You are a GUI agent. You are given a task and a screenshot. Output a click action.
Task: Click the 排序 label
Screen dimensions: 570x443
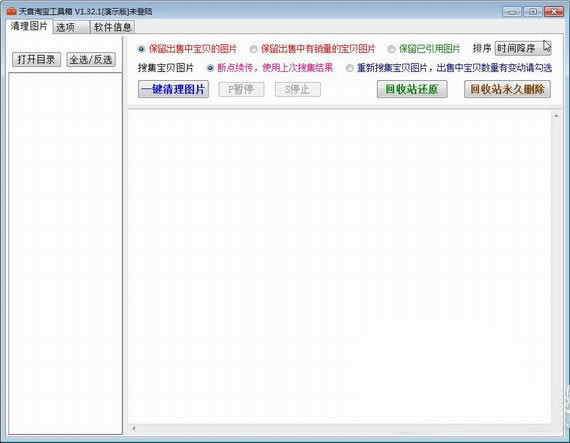click(x=482, y=48)
